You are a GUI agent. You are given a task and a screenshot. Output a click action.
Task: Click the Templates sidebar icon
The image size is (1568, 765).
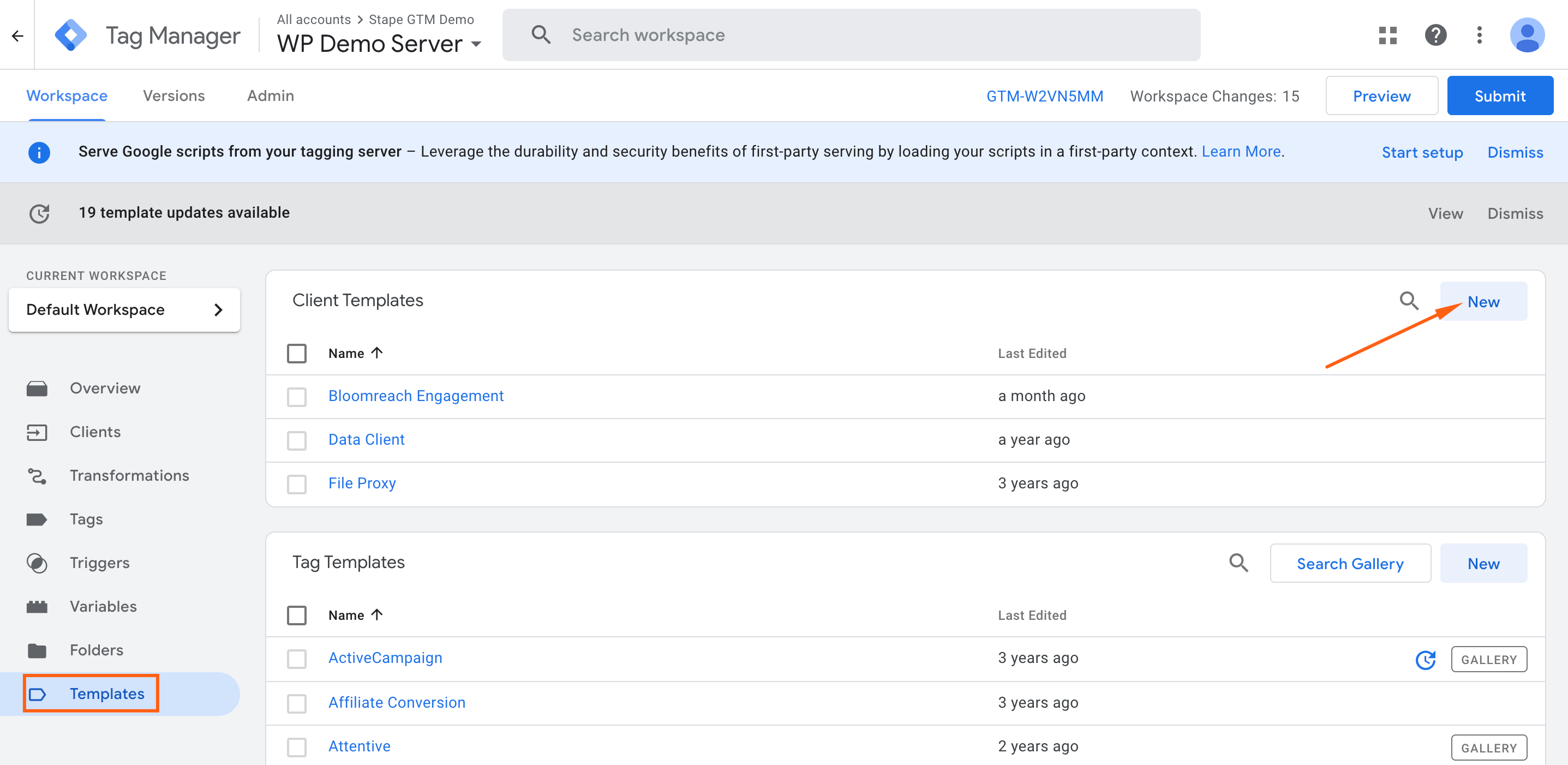pos(38,695)
